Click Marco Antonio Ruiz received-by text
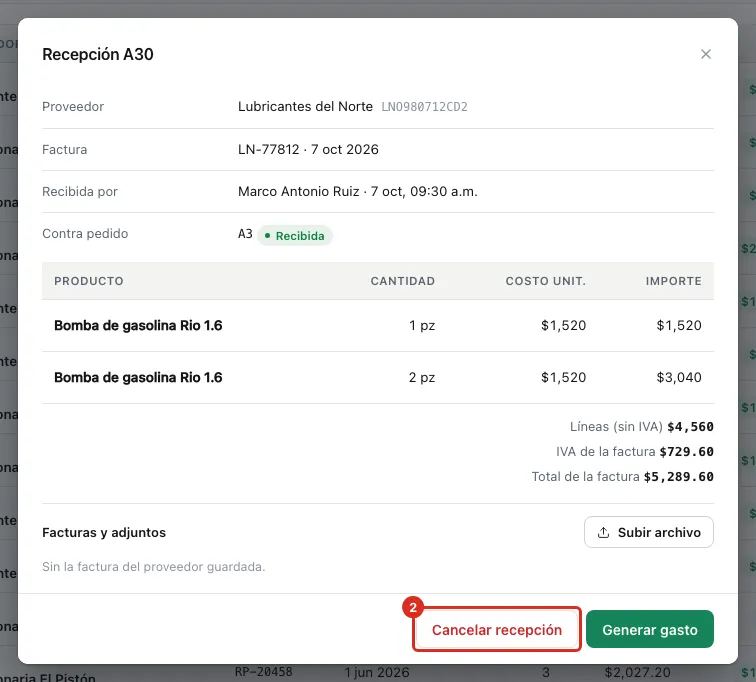756x682 pixels. (357, 191)
